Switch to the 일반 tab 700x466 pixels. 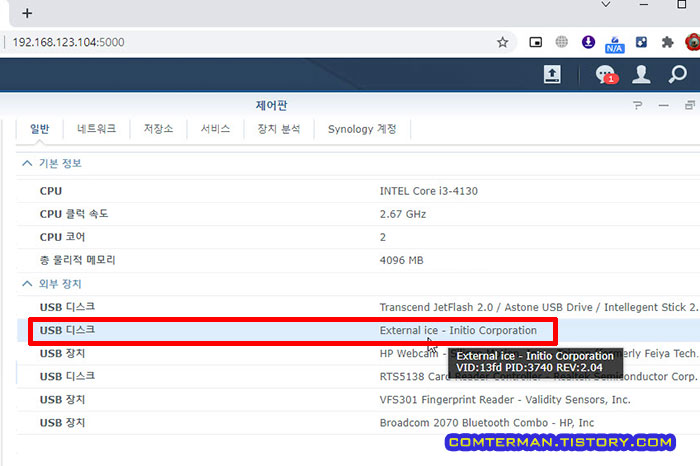click(39, 129)
